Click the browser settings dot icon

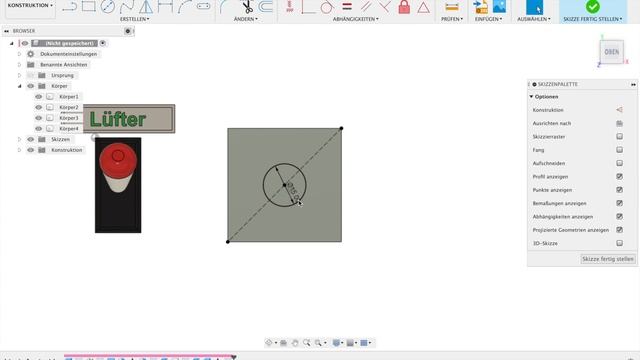pos(128,31)
